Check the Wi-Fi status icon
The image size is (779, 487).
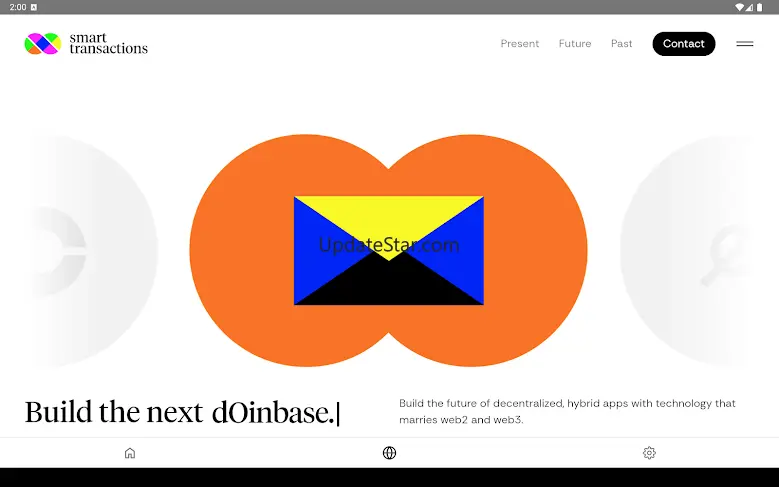coord(739,7)
